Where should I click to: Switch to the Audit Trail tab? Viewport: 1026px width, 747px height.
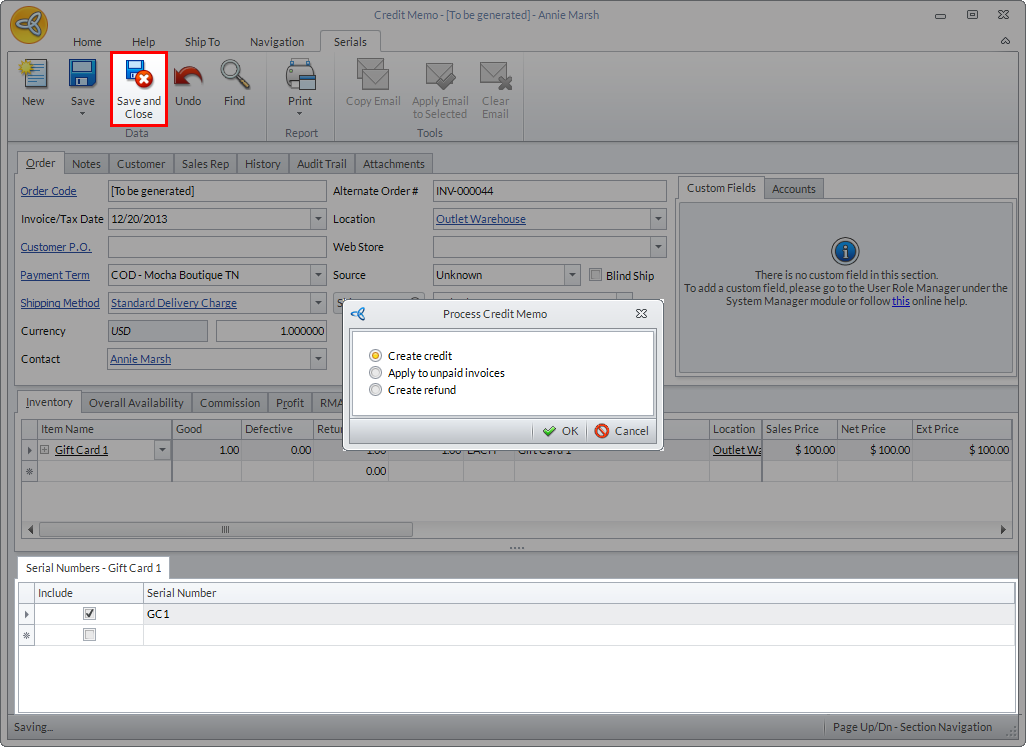pyautogui.click(x=322, y=164)
